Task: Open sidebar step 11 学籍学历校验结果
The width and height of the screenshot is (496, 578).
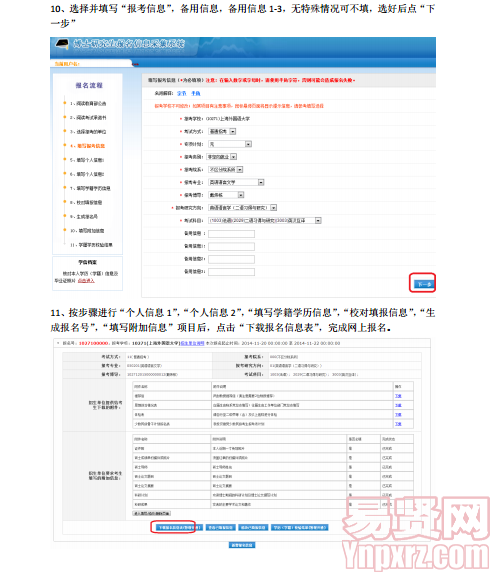Action: coord(91,245)
